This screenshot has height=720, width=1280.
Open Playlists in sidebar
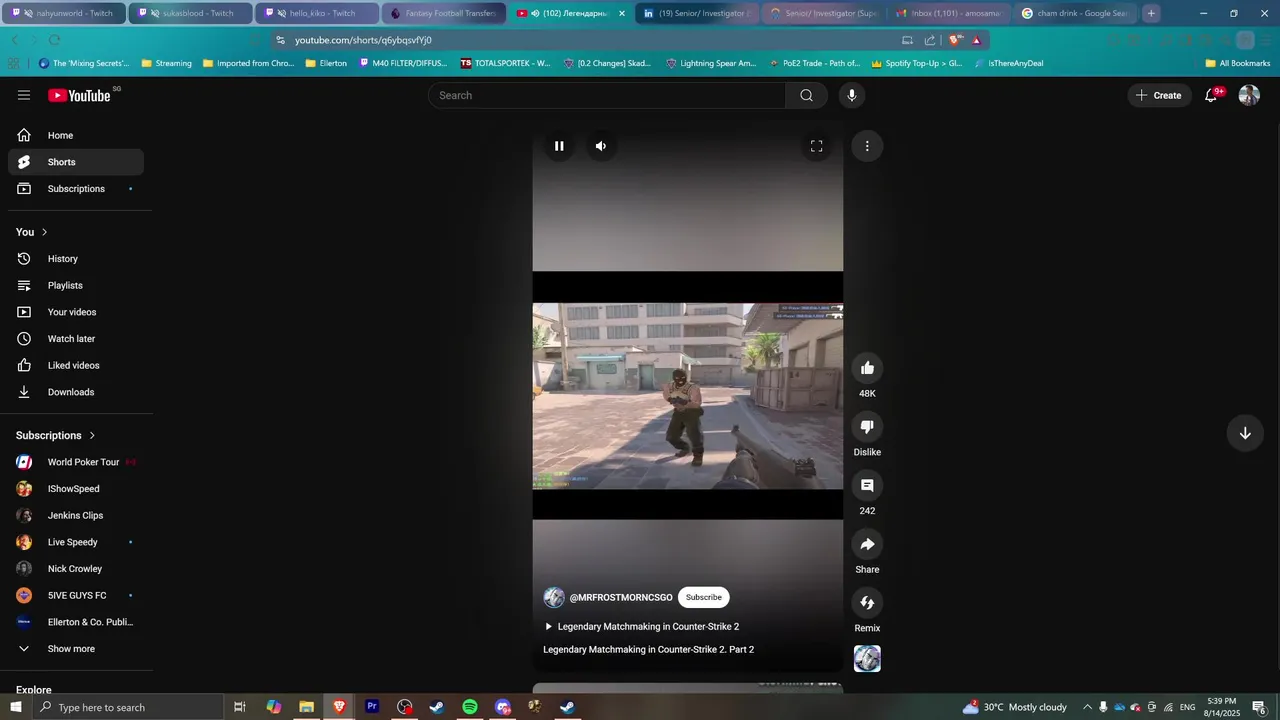[x=76, y=285]
